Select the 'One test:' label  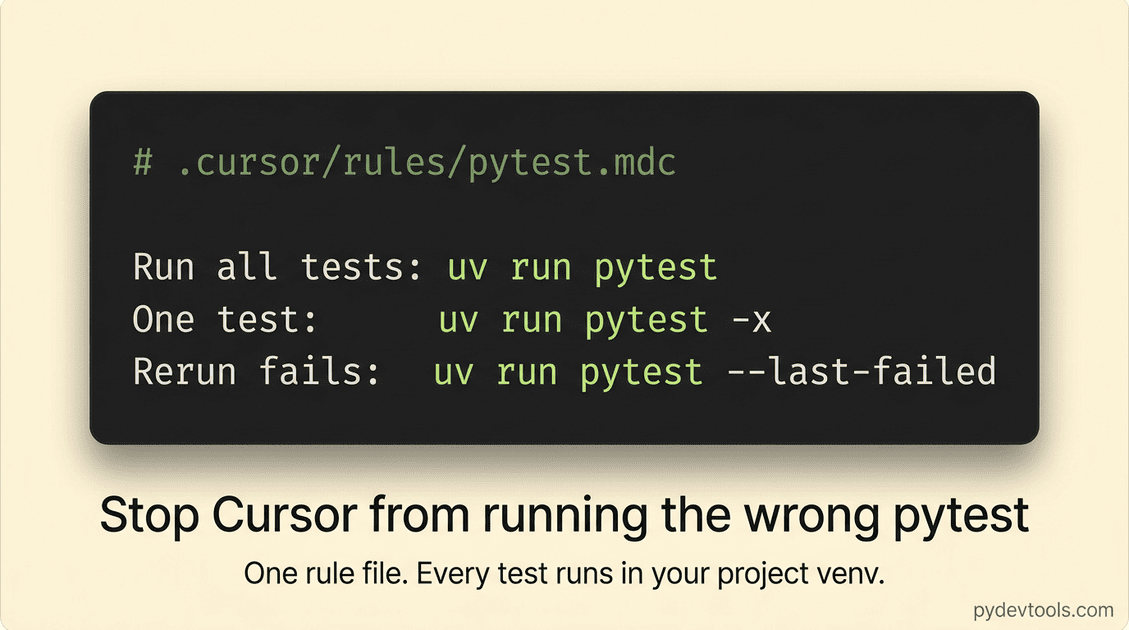point(225,319)
